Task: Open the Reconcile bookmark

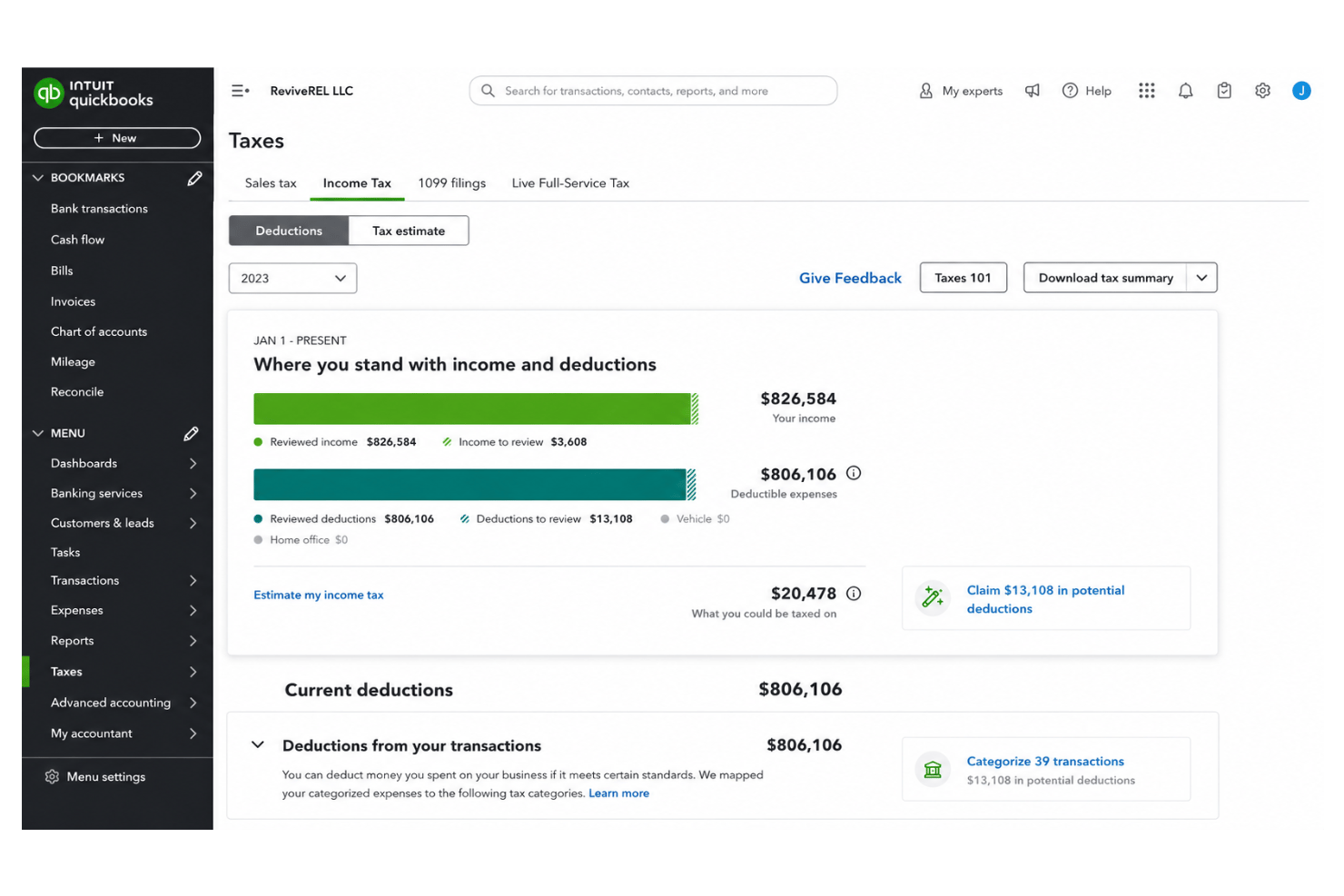Action: tap(77, 392)
